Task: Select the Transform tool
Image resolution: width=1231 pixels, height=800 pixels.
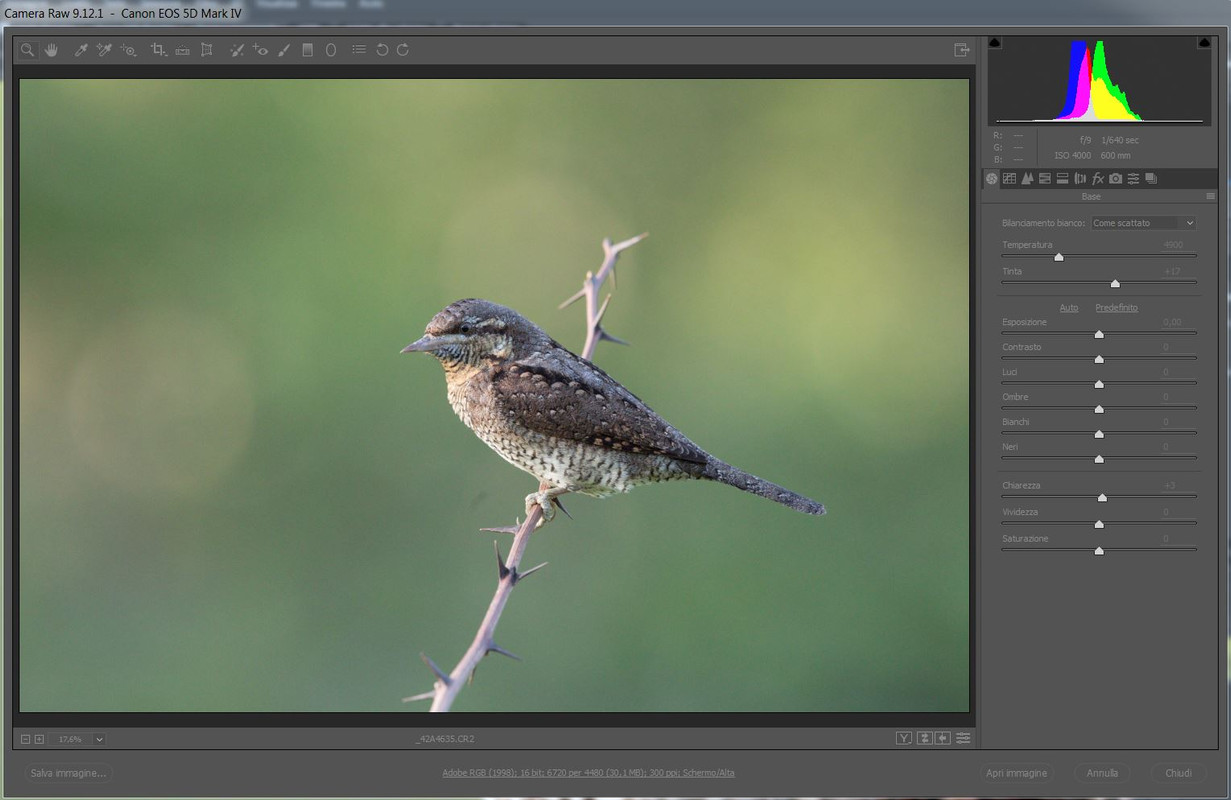Action: click(x=206, y=50)
